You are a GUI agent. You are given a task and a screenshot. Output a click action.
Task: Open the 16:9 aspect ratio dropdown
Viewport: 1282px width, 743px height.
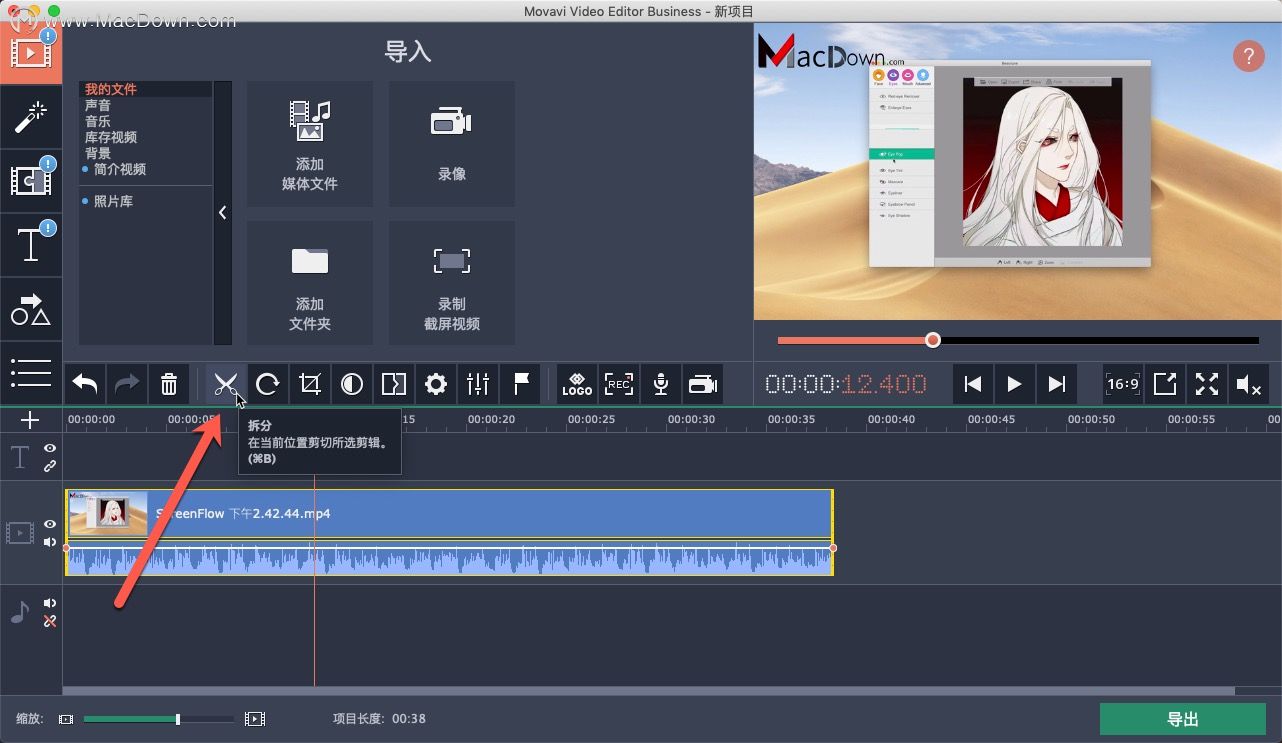pos(1123,384)
